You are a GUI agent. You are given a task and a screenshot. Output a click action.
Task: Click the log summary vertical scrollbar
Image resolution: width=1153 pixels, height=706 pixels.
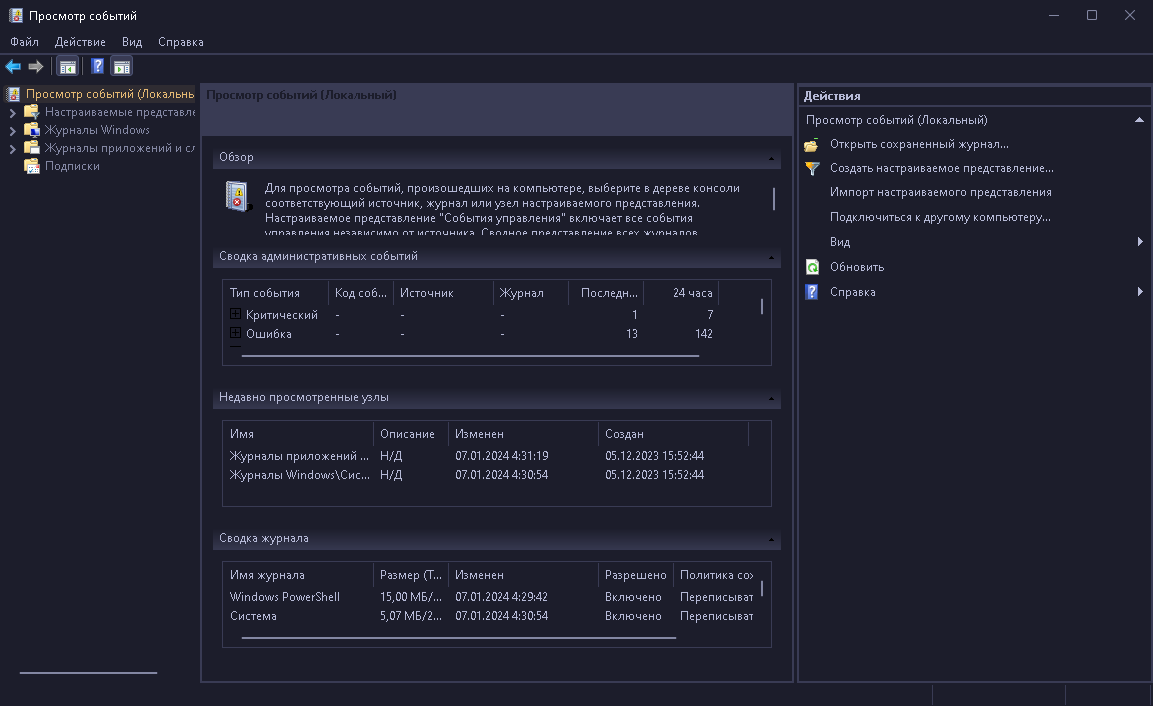[762, 588]
